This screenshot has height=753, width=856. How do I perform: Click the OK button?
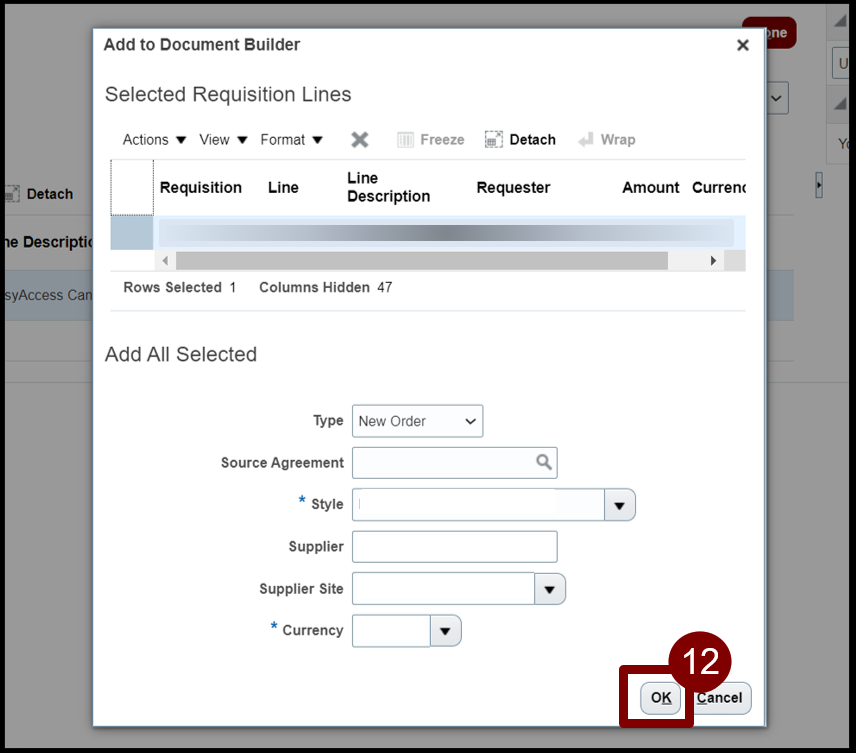[660, 698]
